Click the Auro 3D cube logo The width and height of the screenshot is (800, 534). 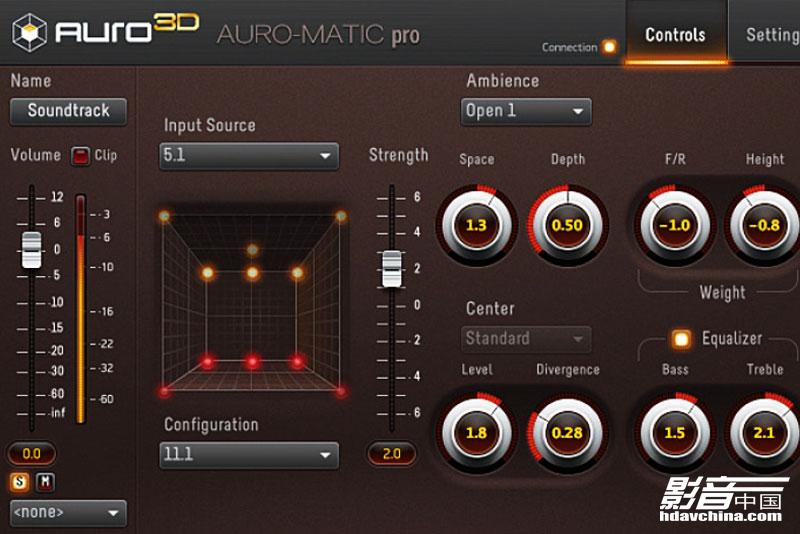coord(29,33)
